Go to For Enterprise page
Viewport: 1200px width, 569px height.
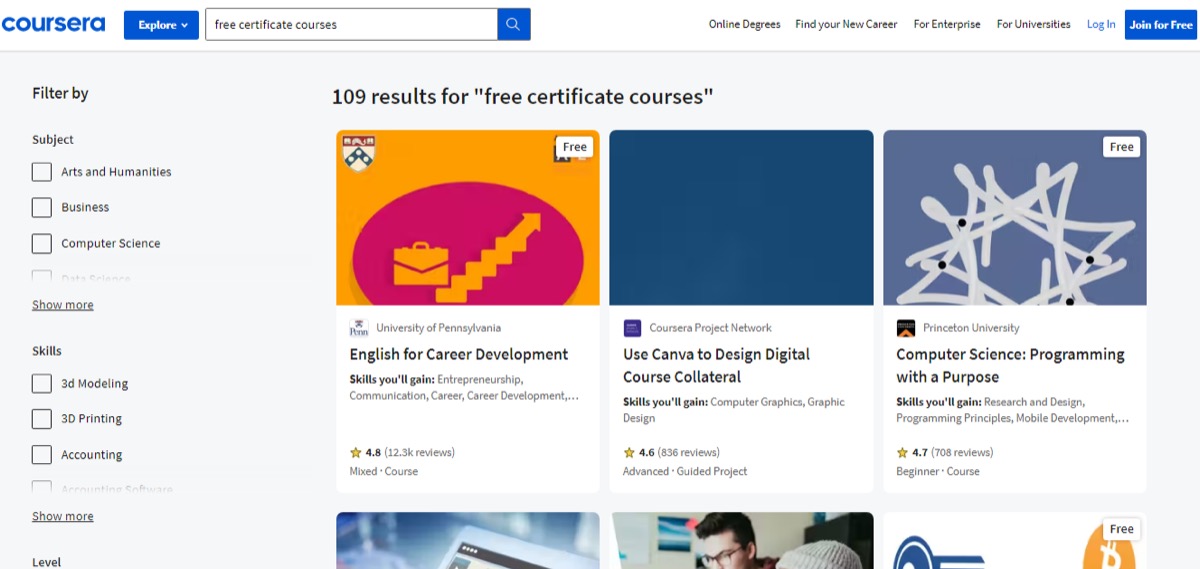[947, 24]
